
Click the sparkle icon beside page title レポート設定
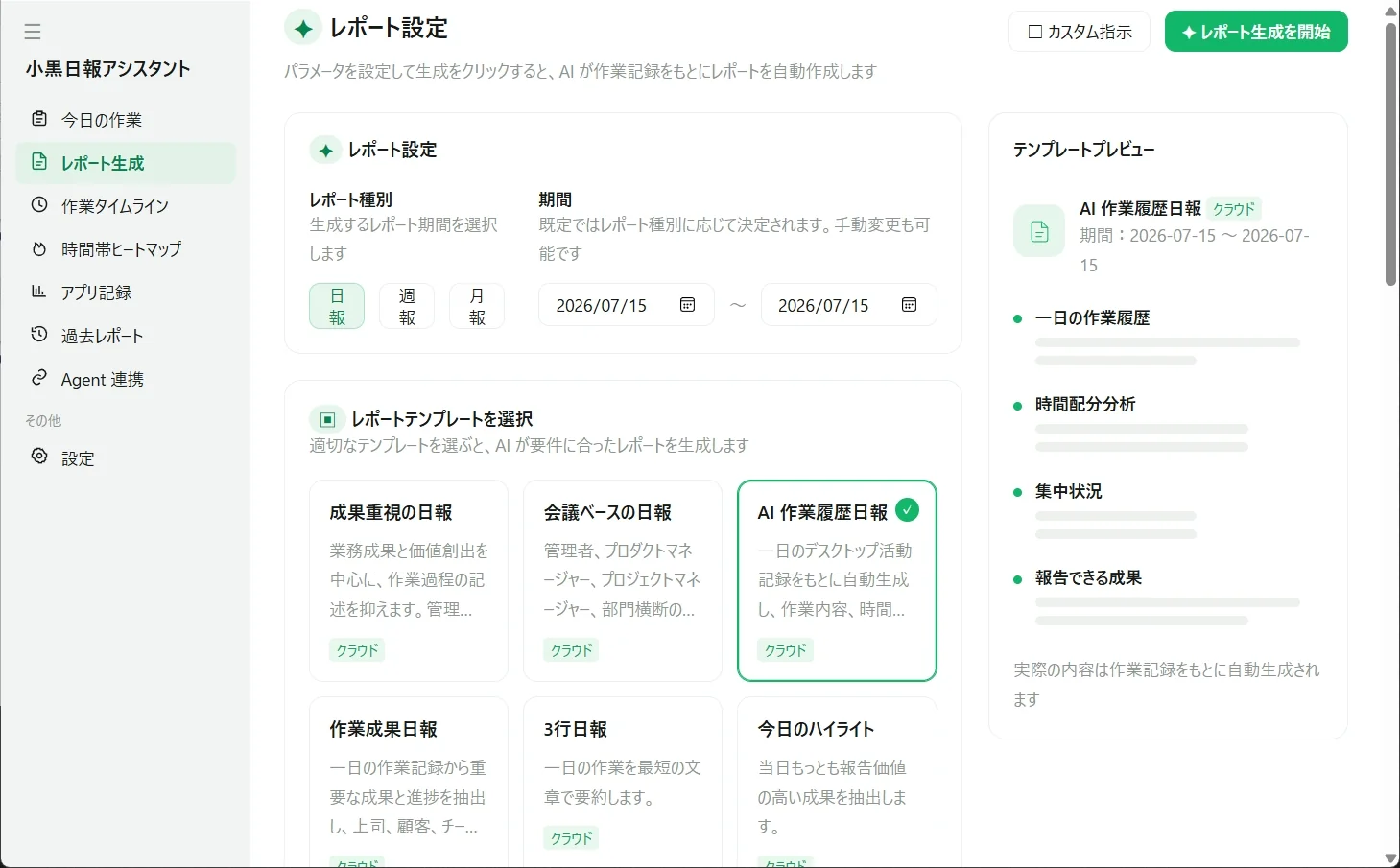303,29
